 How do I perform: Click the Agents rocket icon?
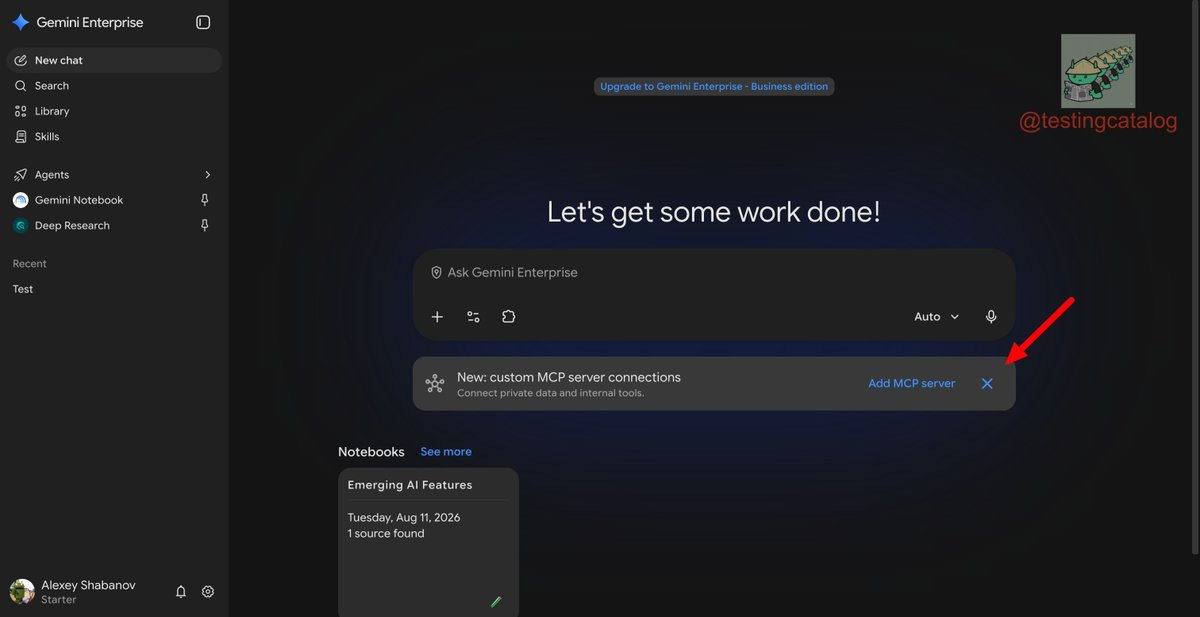[x=20, y=175]
